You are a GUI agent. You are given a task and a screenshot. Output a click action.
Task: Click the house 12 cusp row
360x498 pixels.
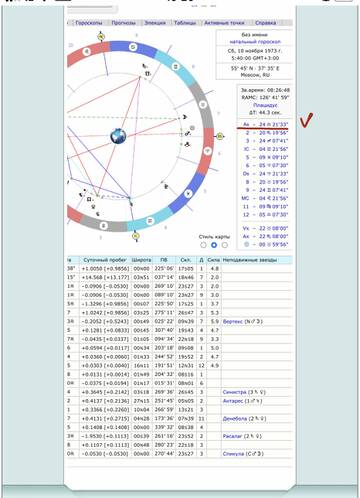point(265,215)
